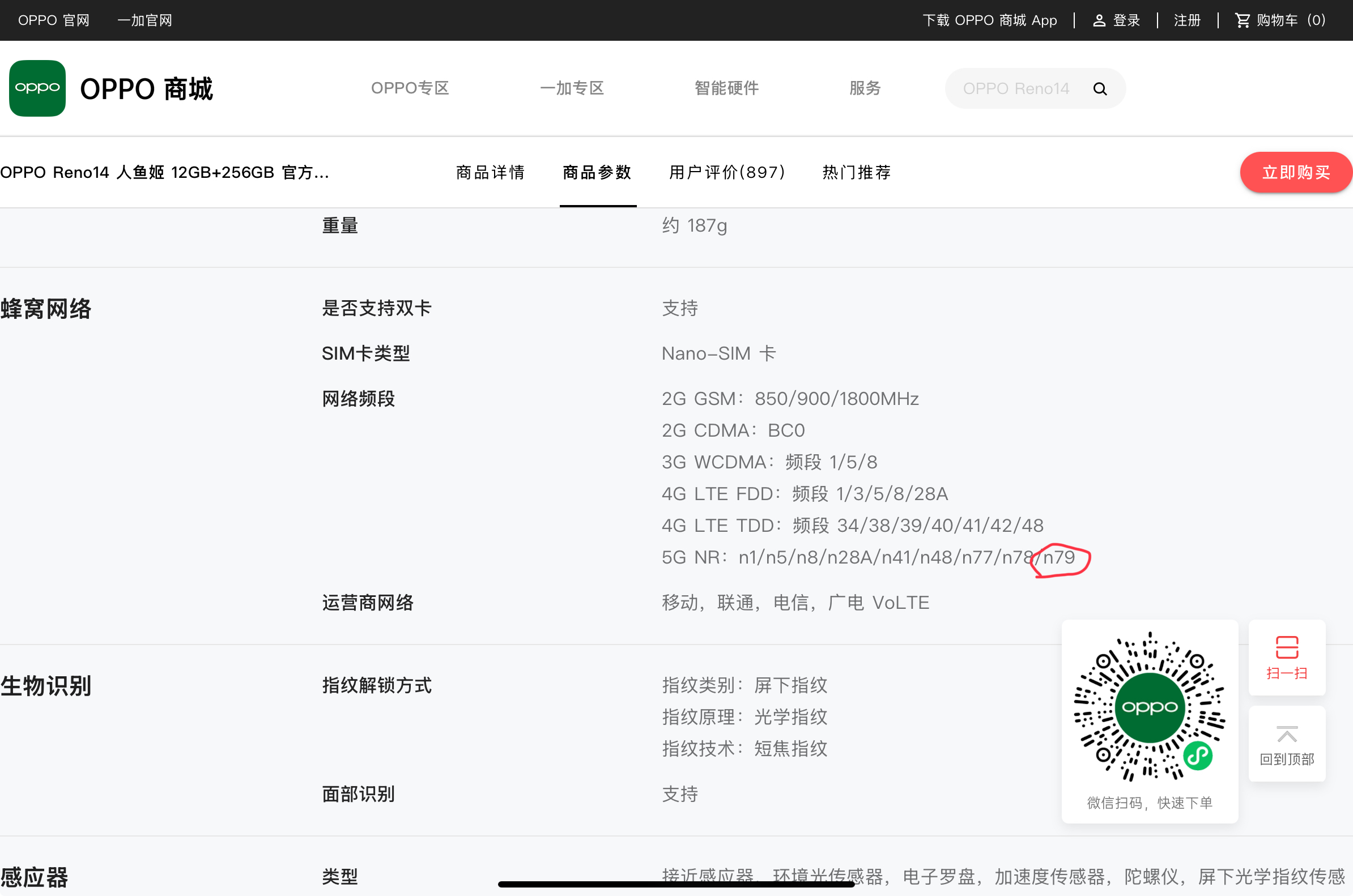Click the shopping cart icon

[x=1242, y=20]
